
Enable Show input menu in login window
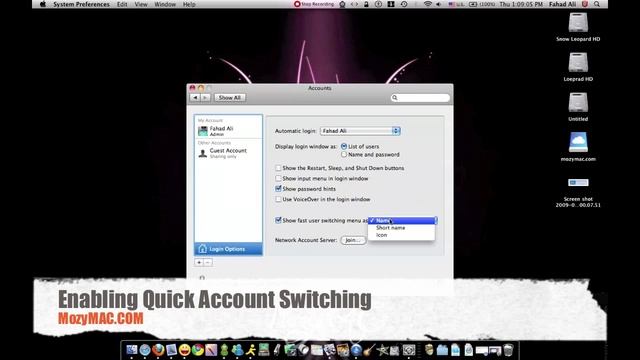[x=278, y=178]
